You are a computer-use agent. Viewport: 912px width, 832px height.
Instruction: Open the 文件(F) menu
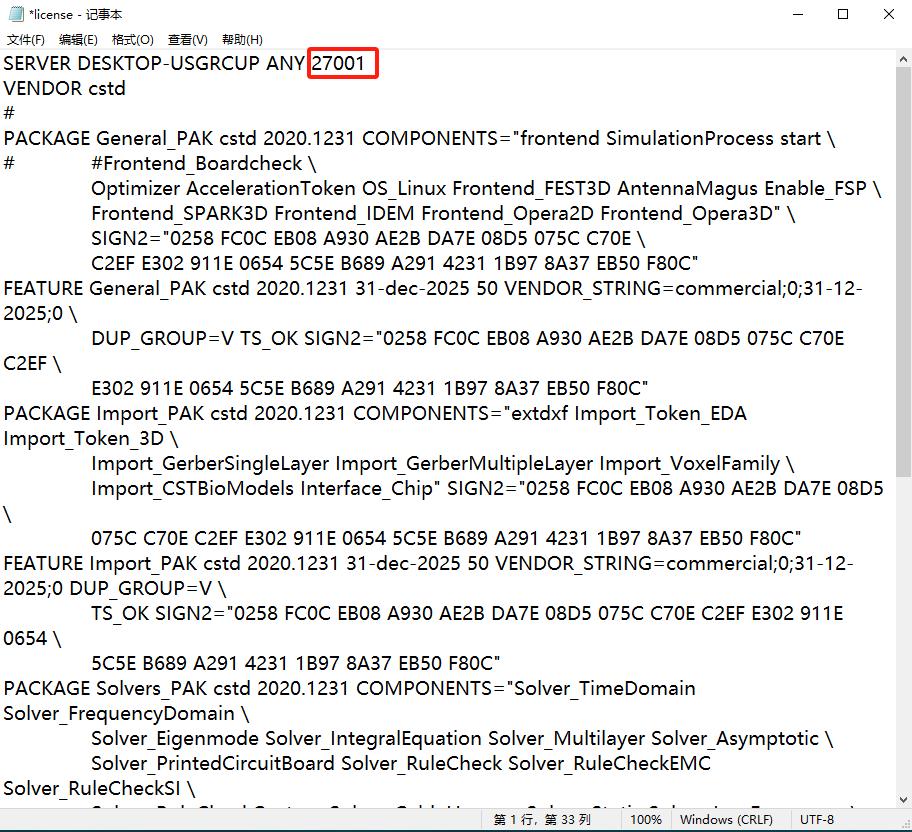[26, 40]
